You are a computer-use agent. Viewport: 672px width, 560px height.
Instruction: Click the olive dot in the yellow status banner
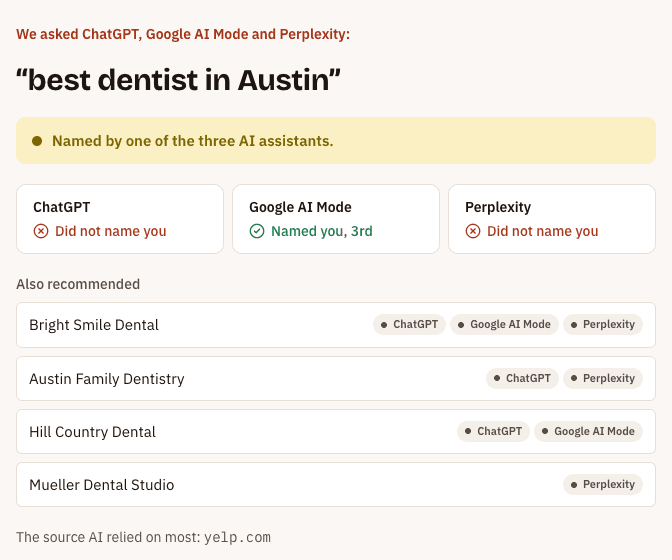click(x=37, y=141)
